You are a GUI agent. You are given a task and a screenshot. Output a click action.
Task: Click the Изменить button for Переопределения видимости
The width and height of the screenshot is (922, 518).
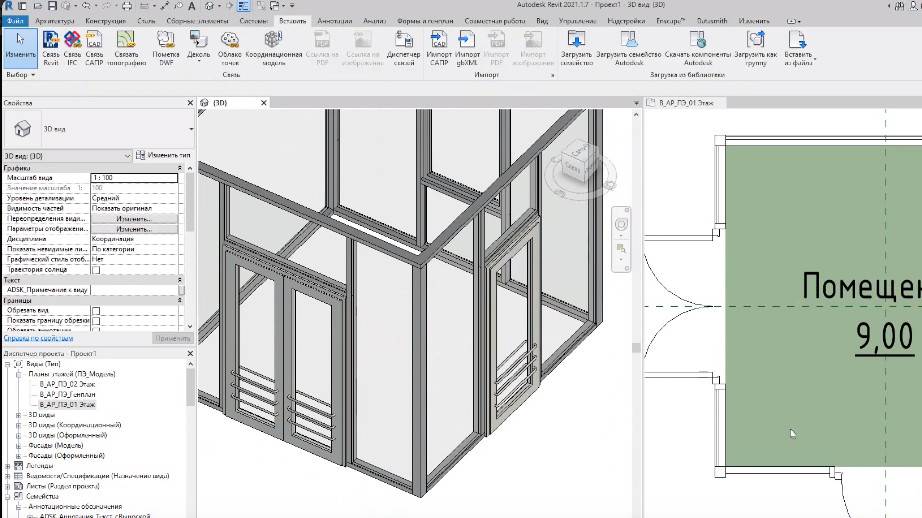133,218
